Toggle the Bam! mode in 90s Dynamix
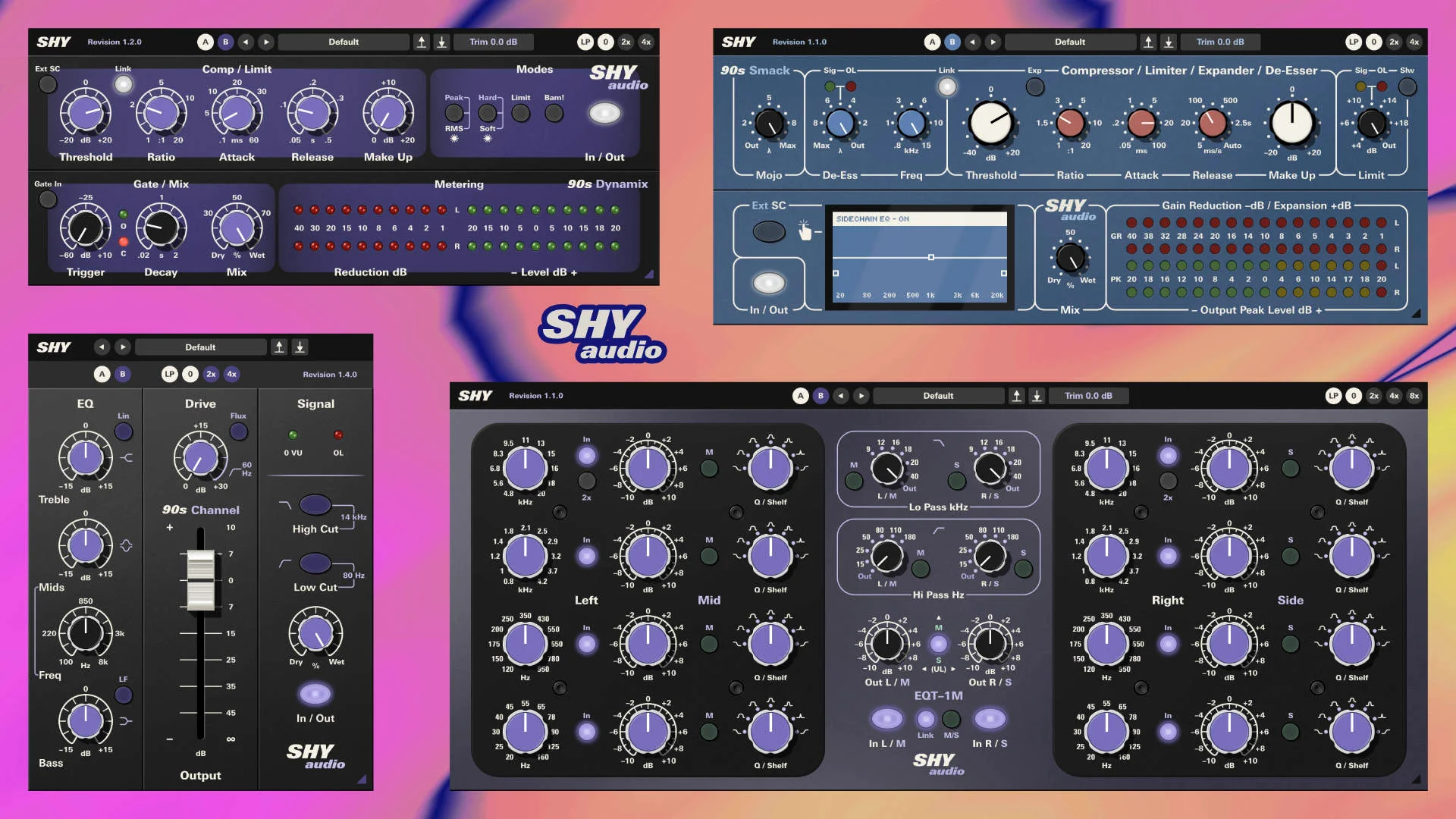 (554, 113)
